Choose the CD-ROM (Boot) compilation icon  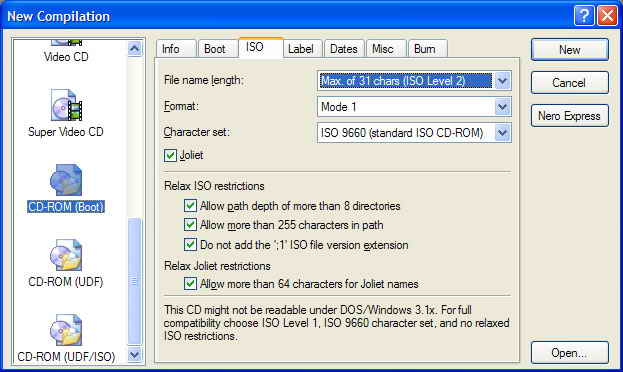(66, 180)
